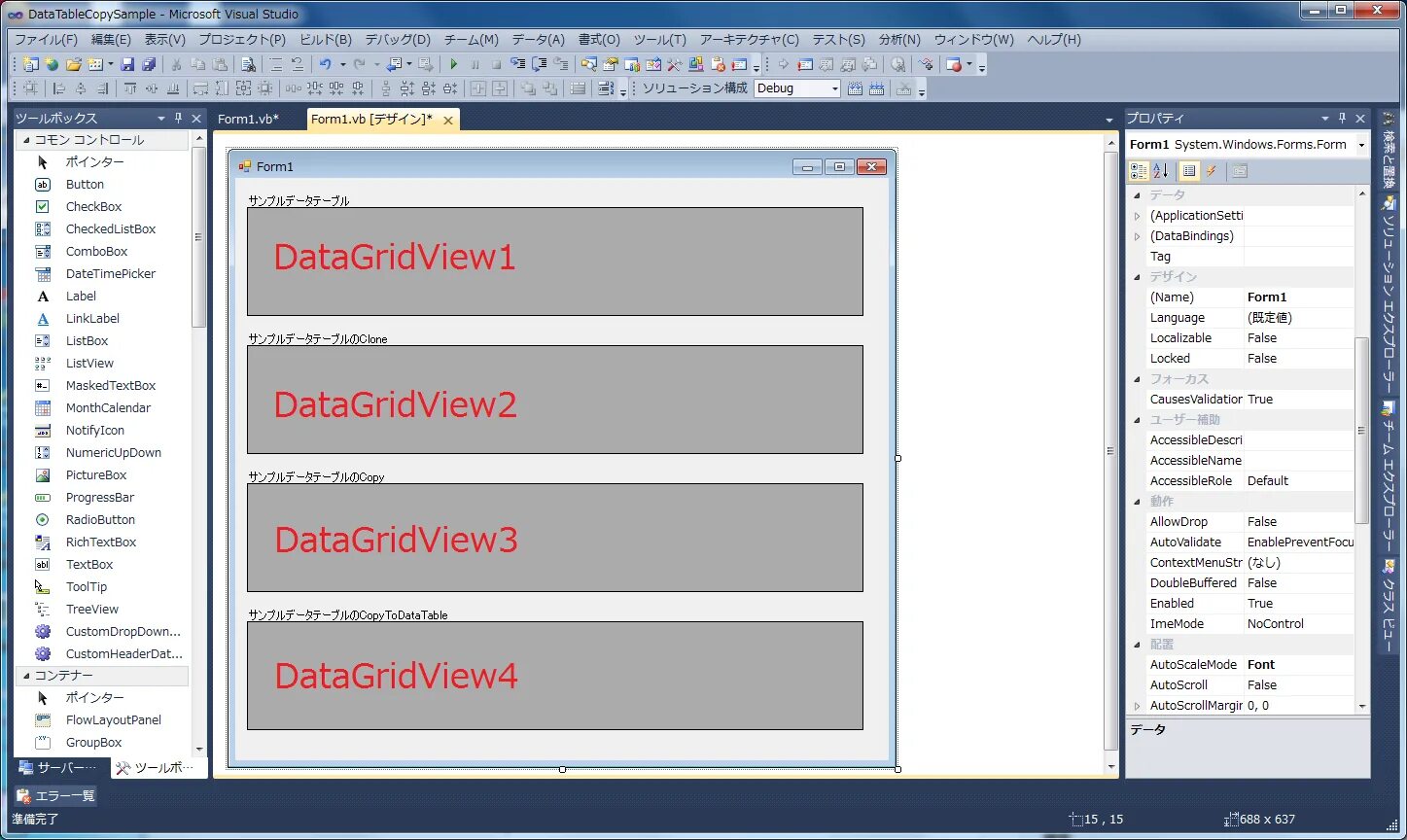The width and height of the screenshot is (1407, 840).
Task: Open the Debug solution configuration dropdown
Action: click(833, 87)
